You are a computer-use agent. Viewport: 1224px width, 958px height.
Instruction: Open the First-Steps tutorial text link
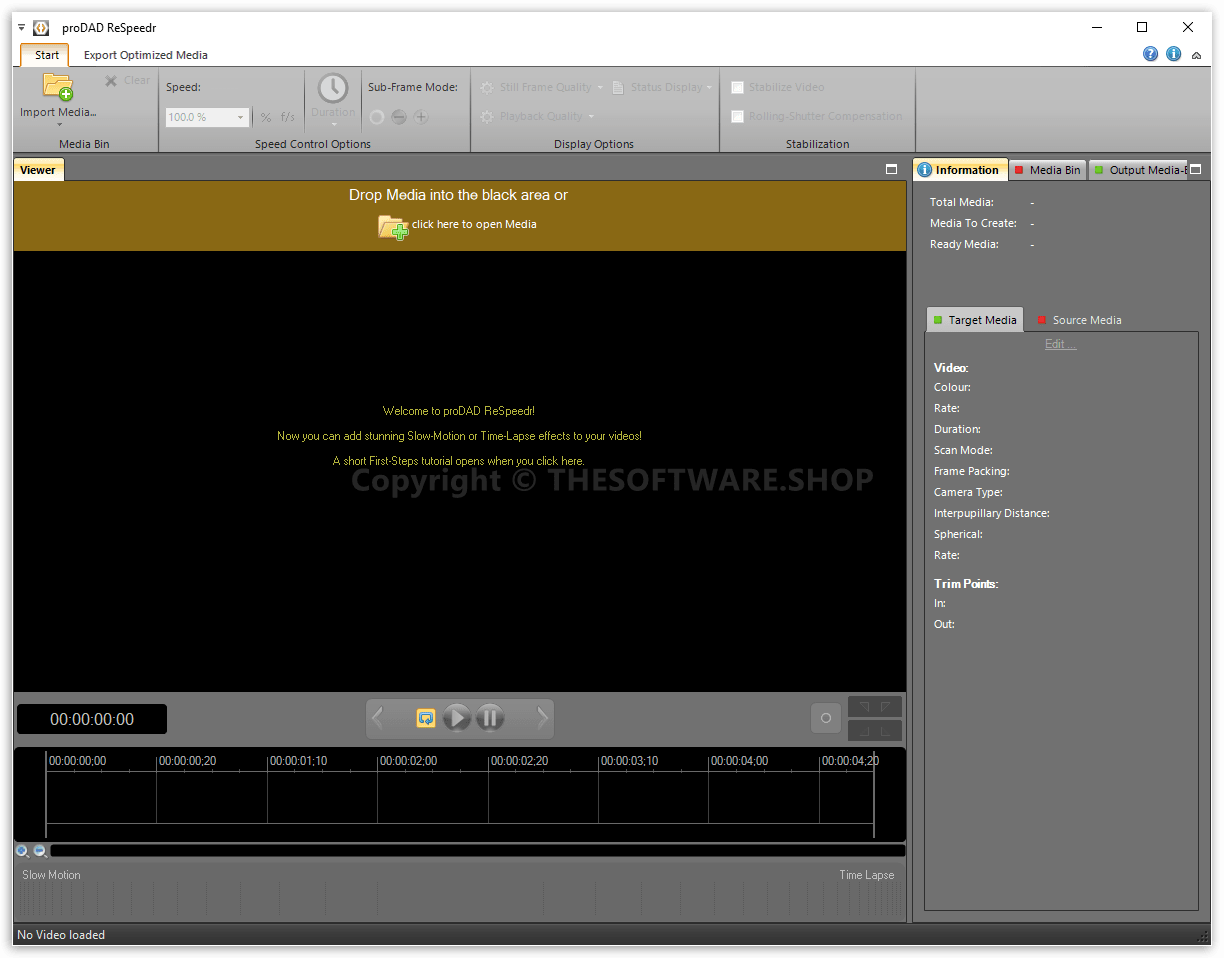[x=459, y=461]
